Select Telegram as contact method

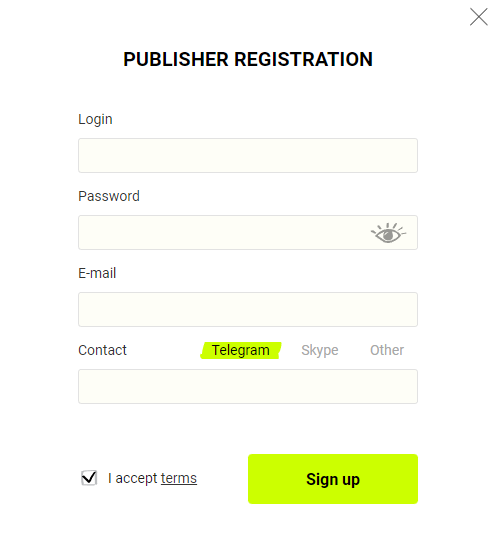pyautogui.click(x=241, y=350)
